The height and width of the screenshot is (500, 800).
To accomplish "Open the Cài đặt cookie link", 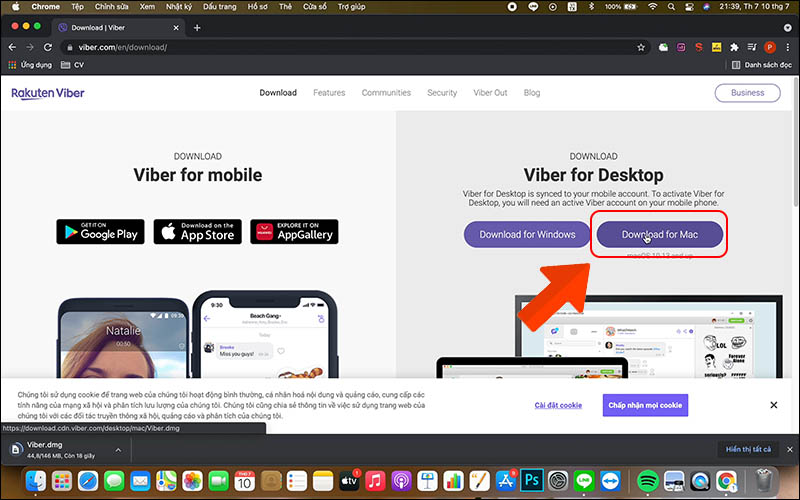I will pos(558,405).
